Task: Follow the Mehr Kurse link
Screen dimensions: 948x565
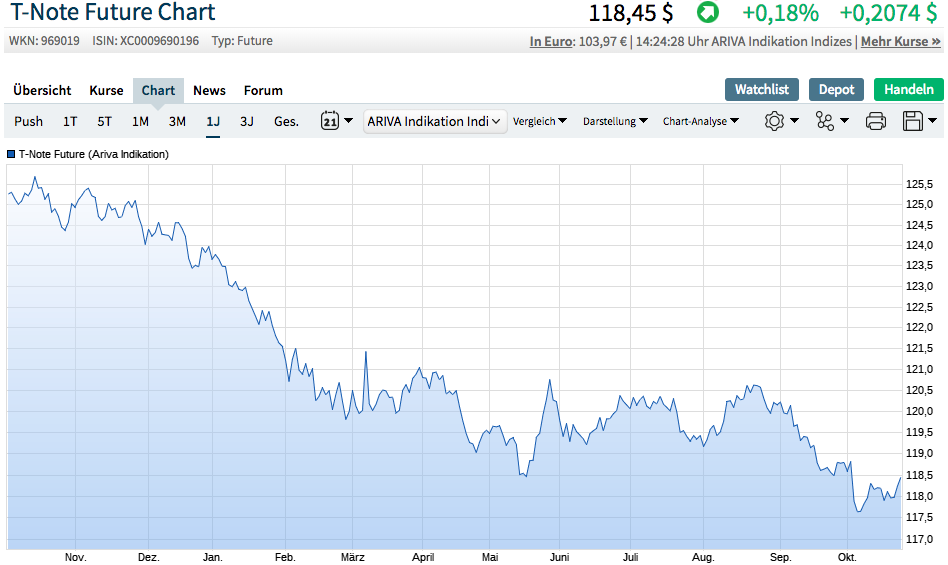Action: (900, 41)
